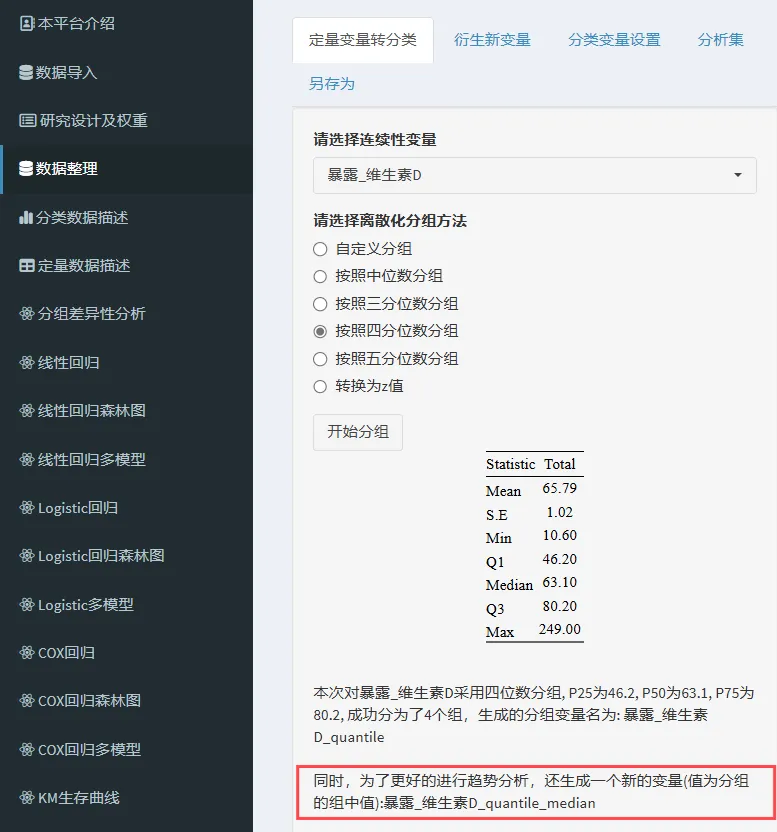Select the 转换为z值 radio option
The width and height of the screenshot is (777, 832).
pyautogui.click(x=320, y=386)
